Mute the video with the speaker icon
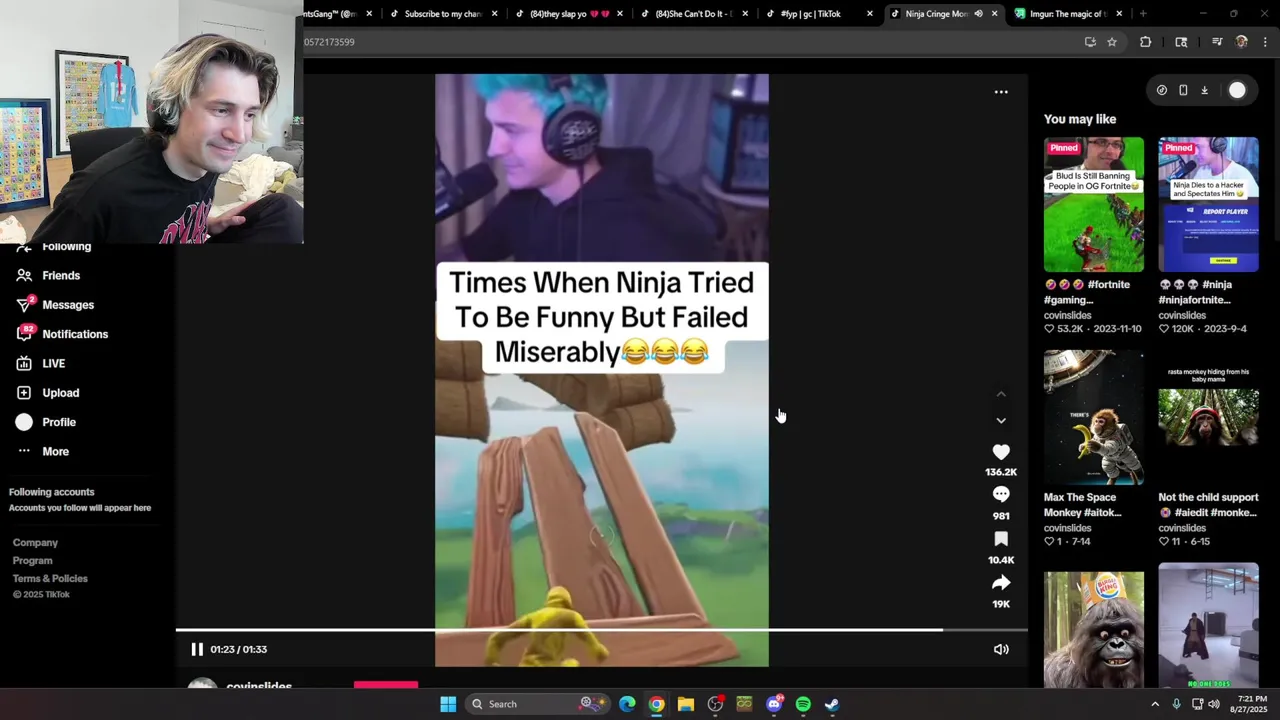This screenshot has height=720, width=1280. click(1001, 649)
